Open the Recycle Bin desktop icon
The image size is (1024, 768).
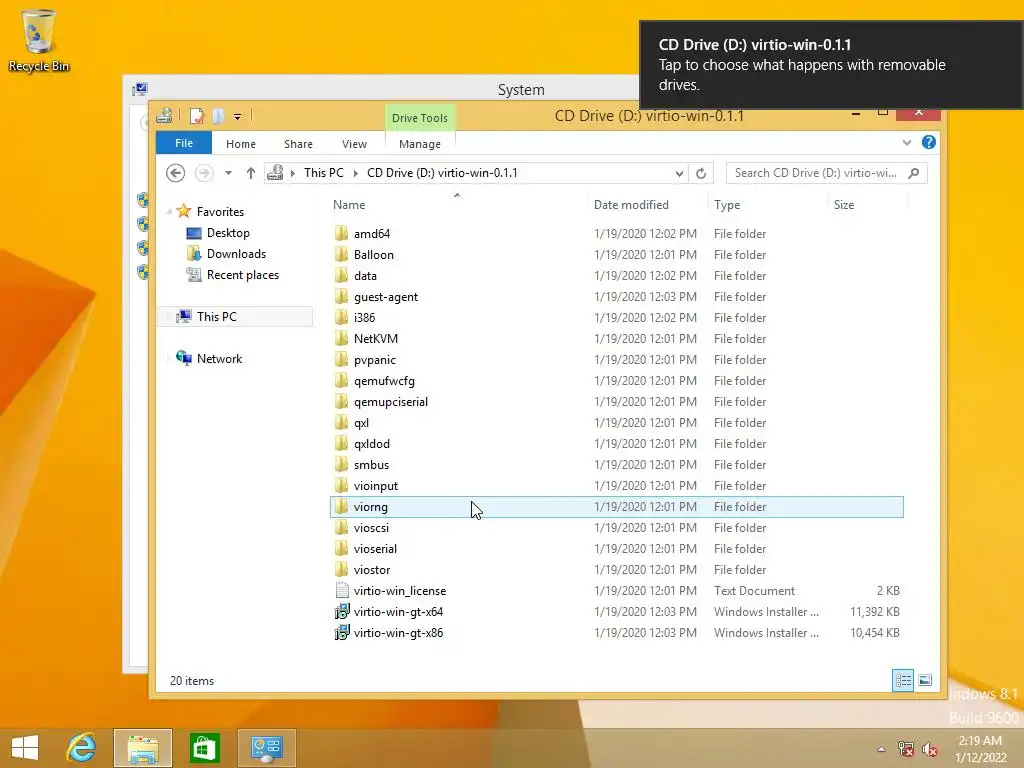(x=39, y=40)
